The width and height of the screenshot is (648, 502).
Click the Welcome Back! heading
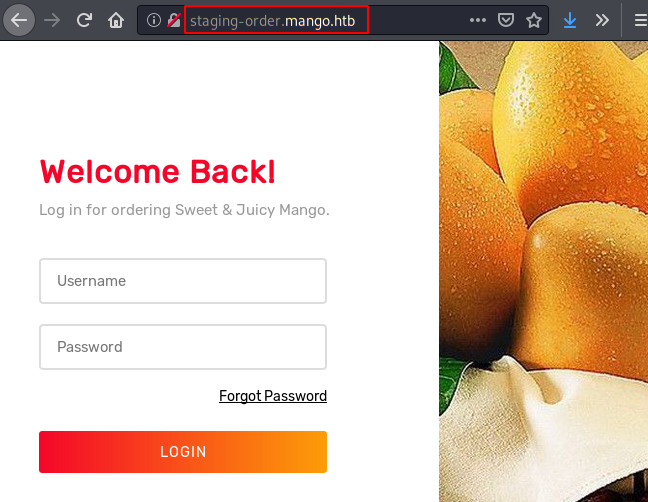pos(157,171)
